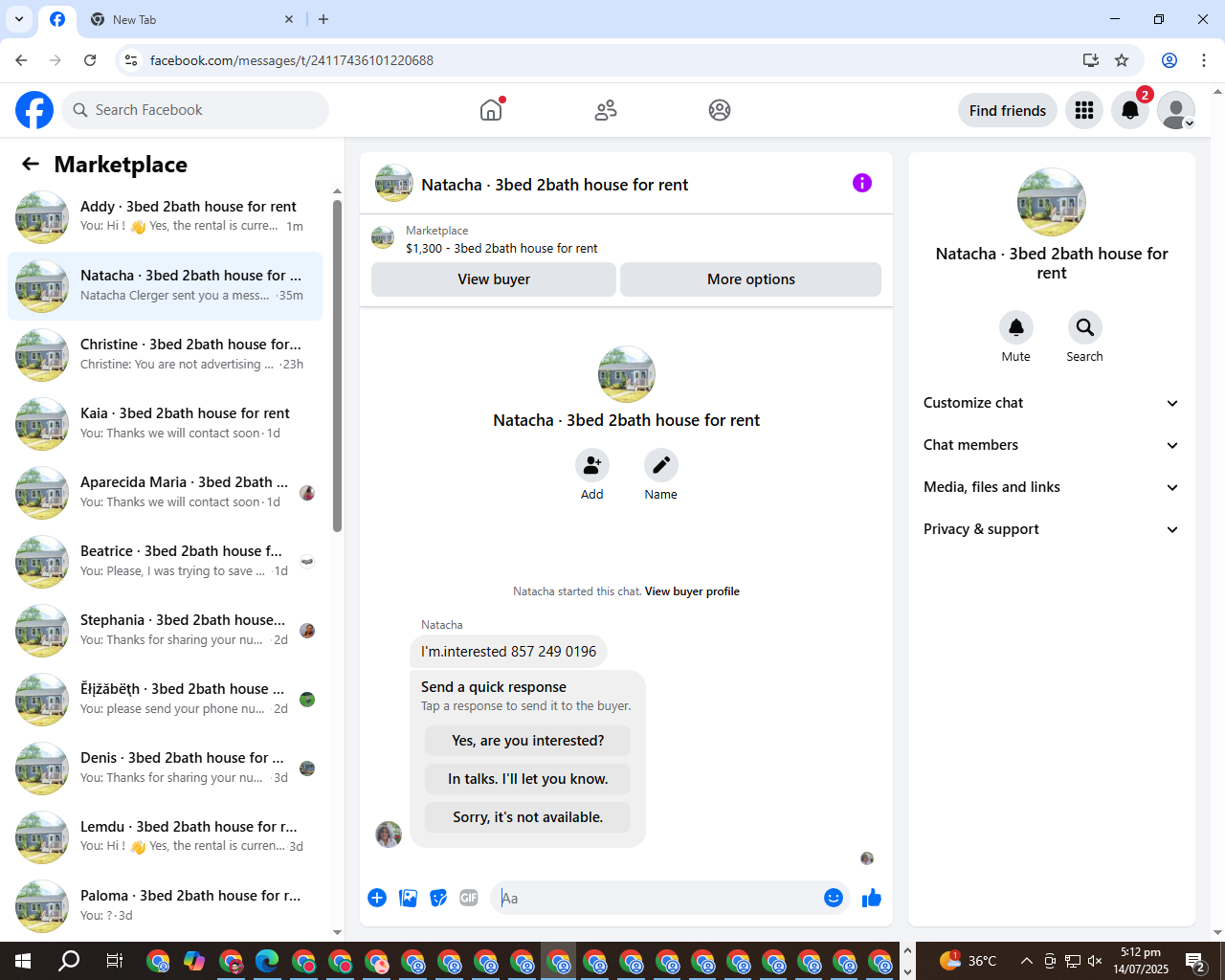Image resolution: width=1225 pixels, height=980 pixels.
Task: Send quick reply 'Sorry, it's not available.'
Action: [528, 817]
